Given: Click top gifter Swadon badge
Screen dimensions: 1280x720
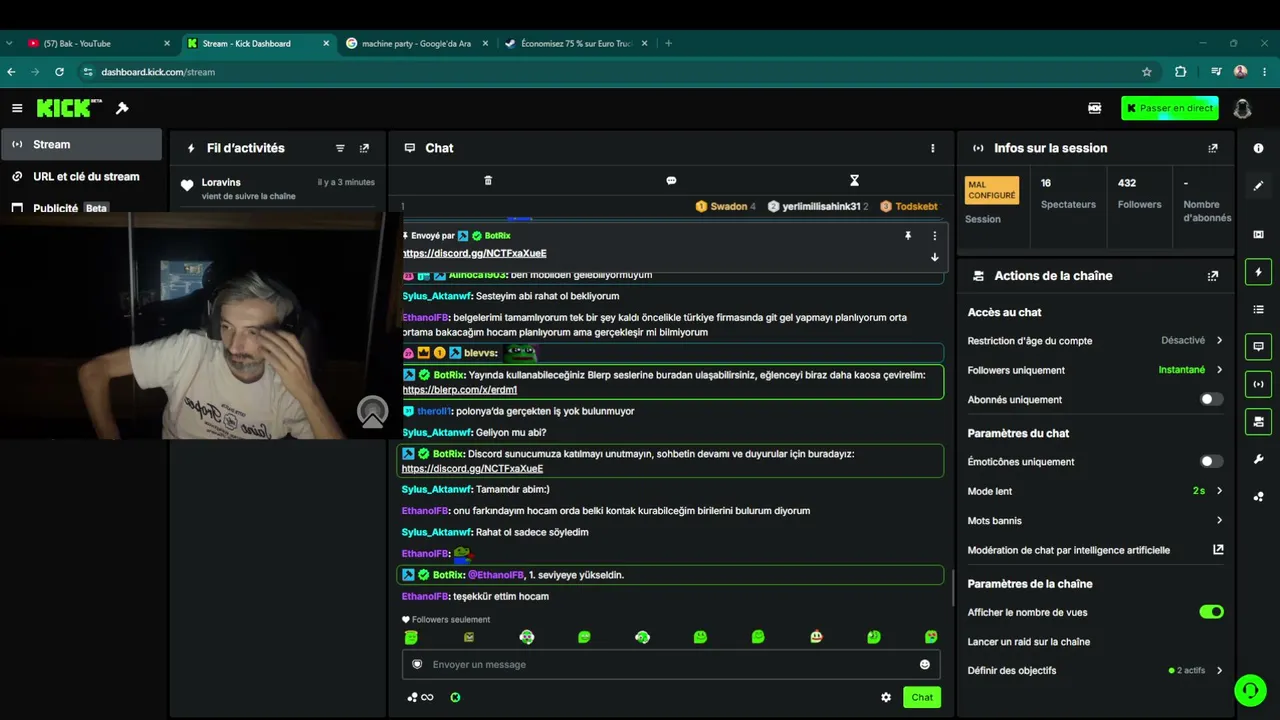Looking at the screenshot, I should (725, 206).
